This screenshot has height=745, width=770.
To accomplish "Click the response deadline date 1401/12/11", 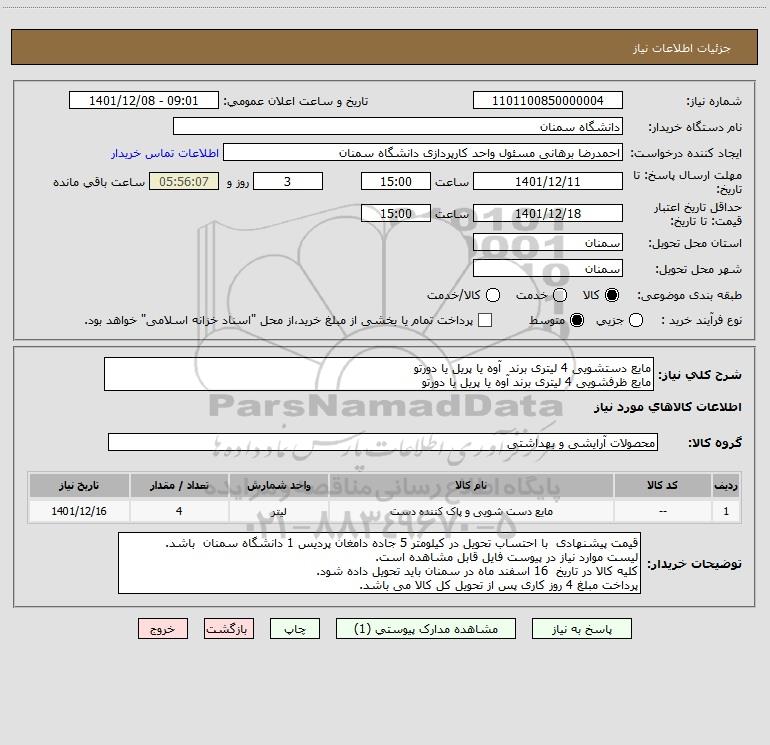I will pyautogui.click(x=548, y=181).
